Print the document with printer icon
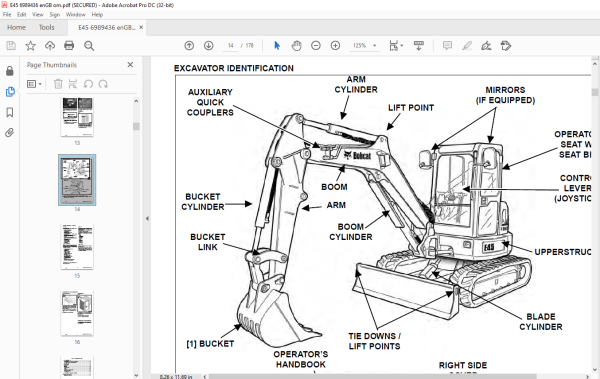Screen dimensions: 600x379 [69, 46]
